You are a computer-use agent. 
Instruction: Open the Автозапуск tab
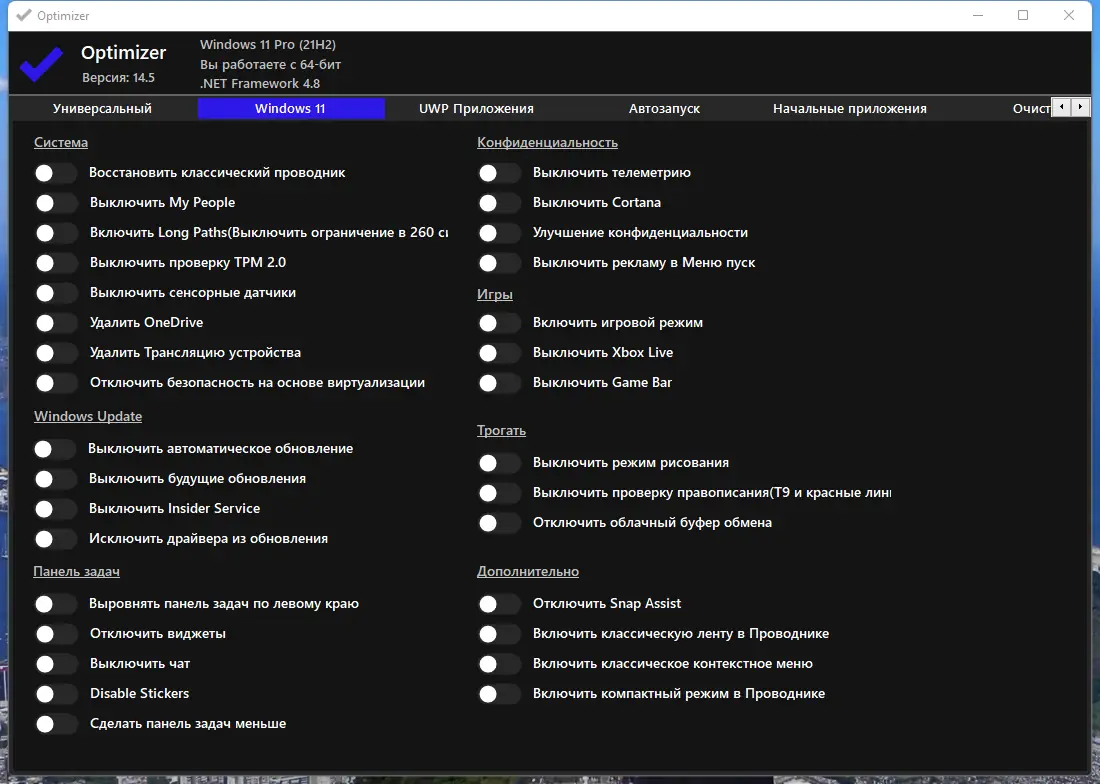664,109
